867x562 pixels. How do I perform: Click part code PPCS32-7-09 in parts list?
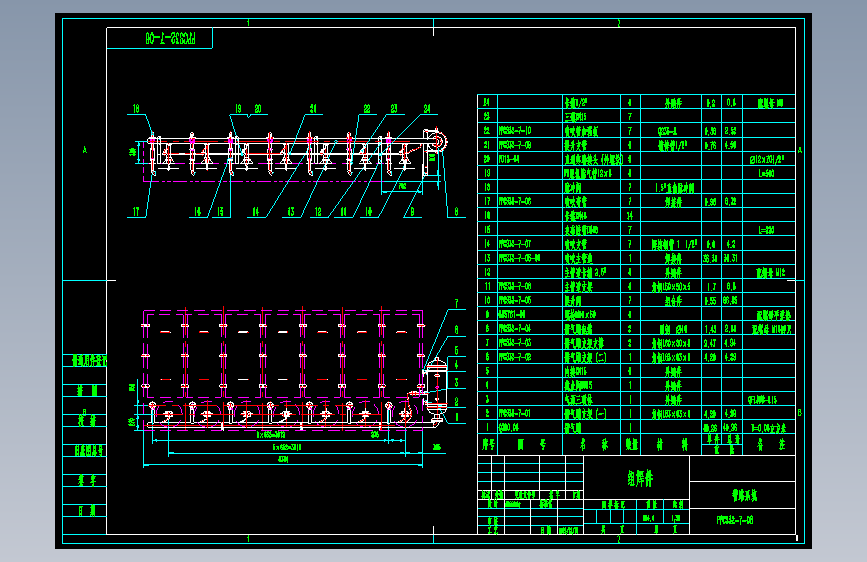[515, 145]
